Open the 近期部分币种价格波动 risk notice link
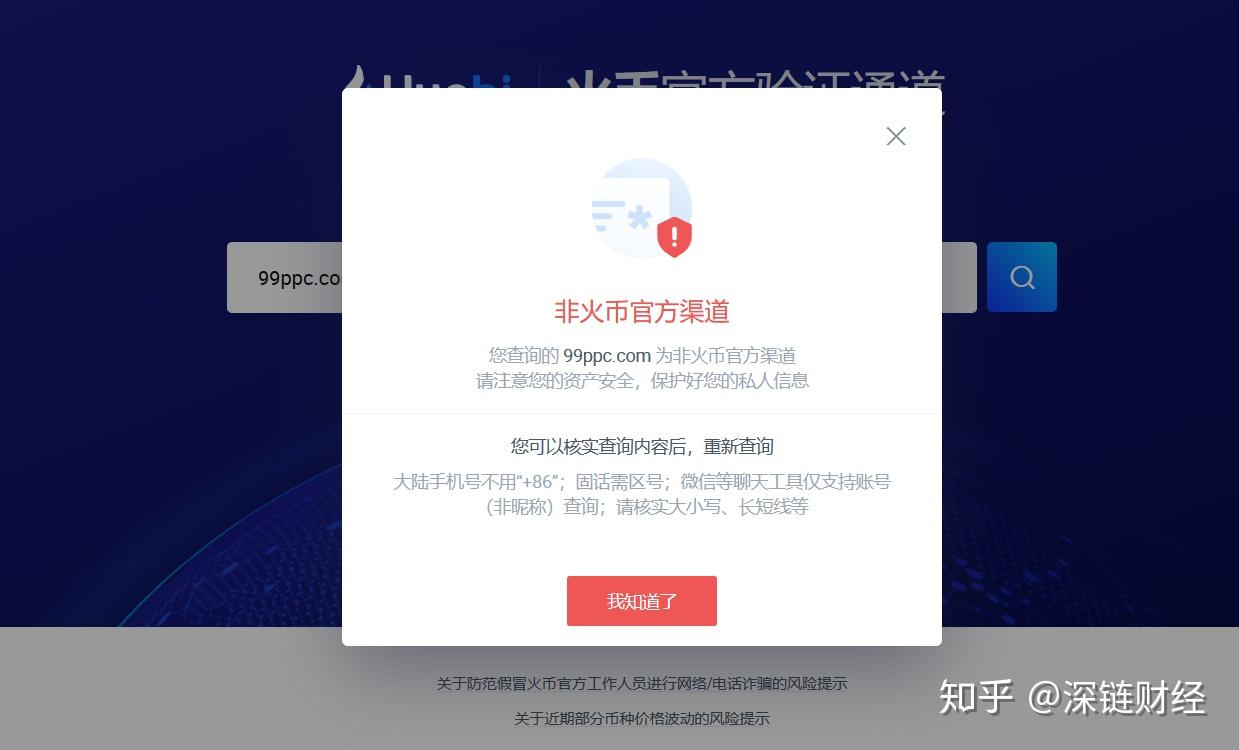1239x750 pixels. coord(642,718)
